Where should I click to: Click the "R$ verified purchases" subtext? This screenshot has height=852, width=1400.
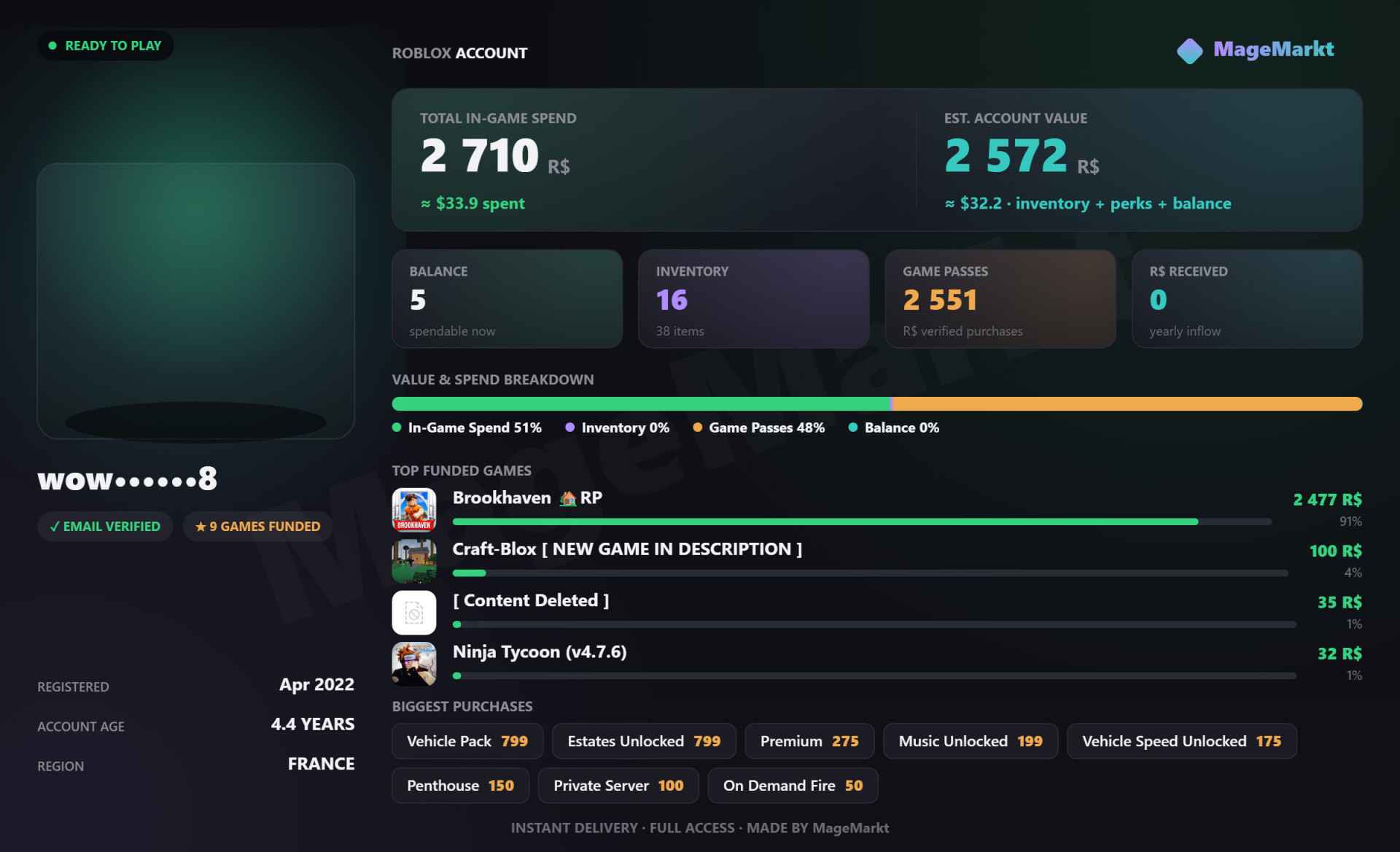962,331
